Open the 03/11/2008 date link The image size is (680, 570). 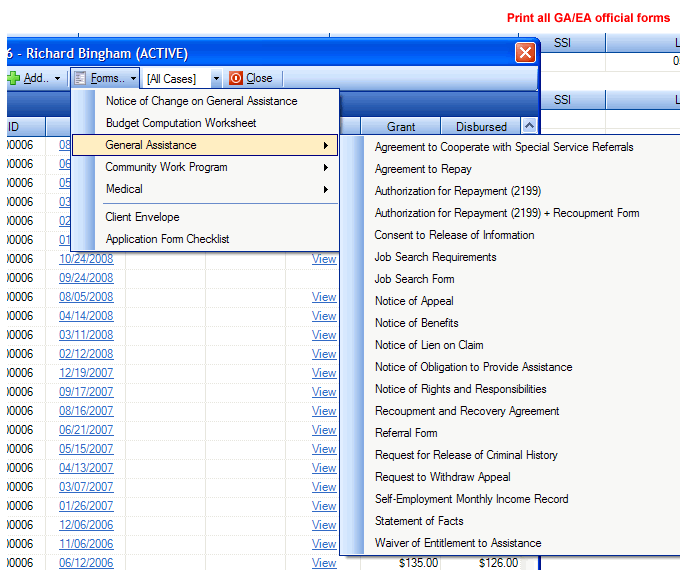click(x=86, y=335)
